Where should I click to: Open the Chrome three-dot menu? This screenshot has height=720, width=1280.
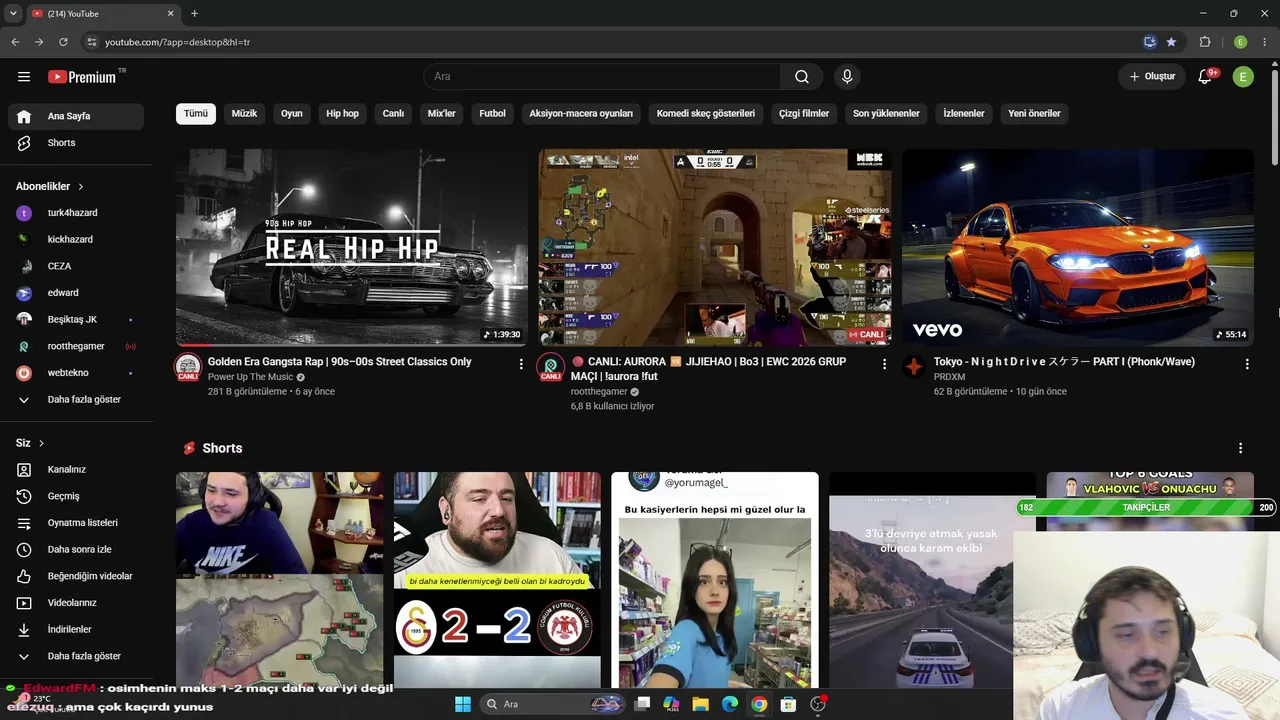1264,42
